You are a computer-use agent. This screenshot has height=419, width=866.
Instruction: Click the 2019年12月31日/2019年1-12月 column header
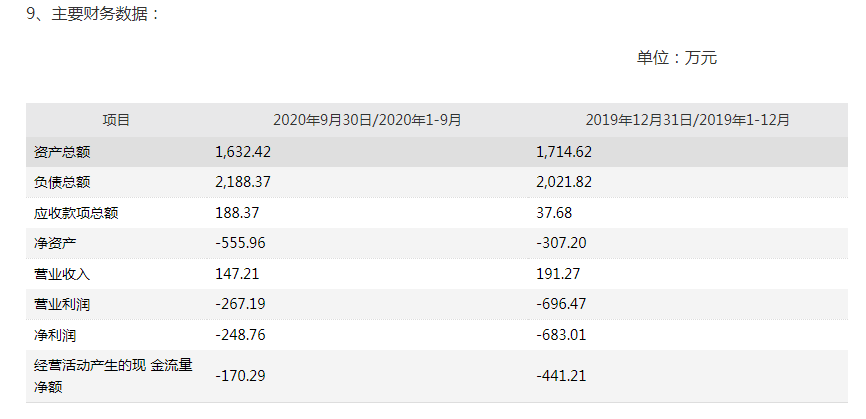coord(688,120)
